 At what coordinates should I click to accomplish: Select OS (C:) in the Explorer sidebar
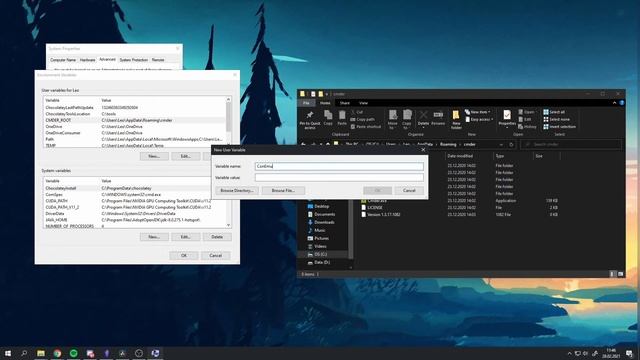coord(320,254)
